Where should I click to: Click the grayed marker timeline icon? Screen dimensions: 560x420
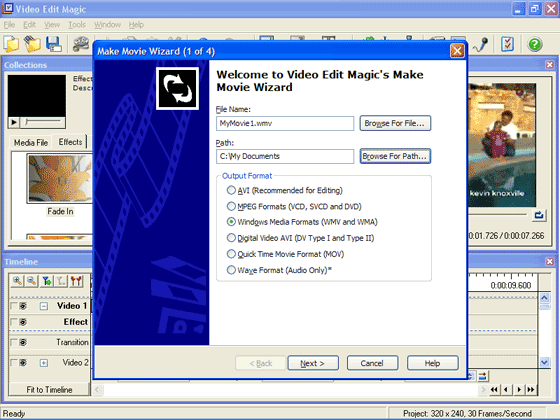click(x=61, y=281)
